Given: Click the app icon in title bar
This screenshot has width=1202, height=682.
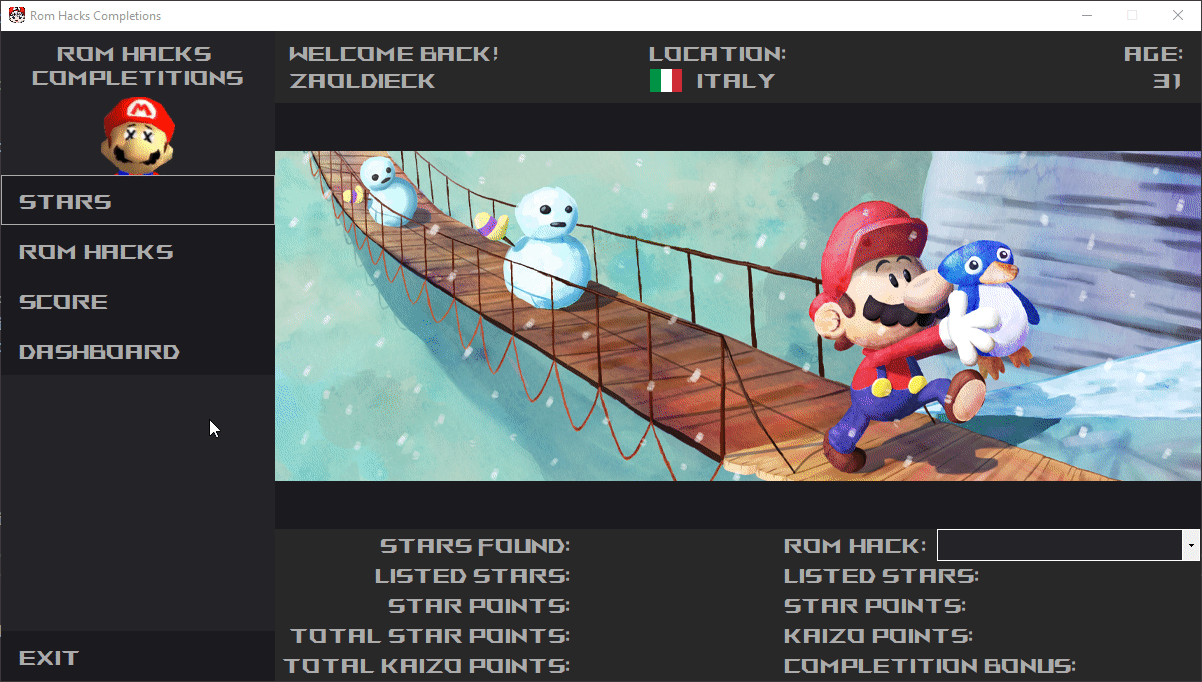Looking at the screenshot, I should point(17,15).
